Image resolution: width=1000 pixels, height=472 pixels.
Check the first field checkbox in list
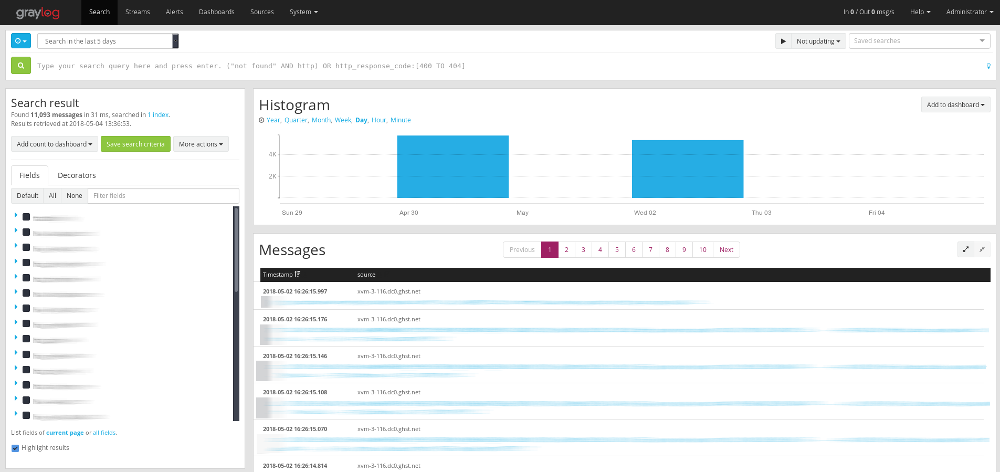26,216
